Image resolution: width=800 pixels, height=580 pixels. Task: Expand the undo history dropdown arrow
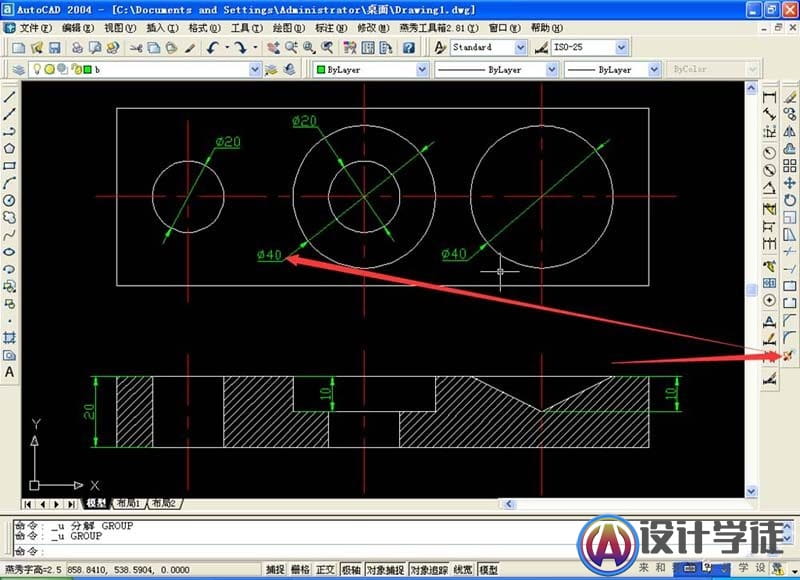pyautogui.click(x=227, y=48)
